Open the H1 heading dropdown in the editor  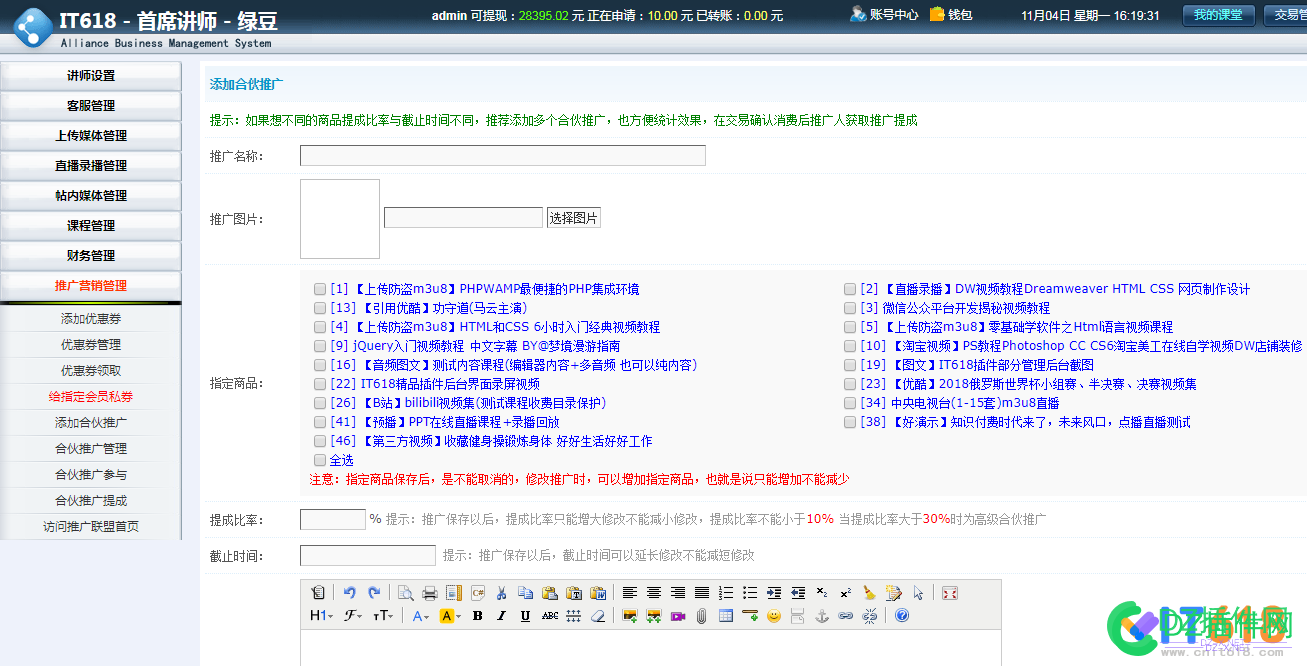pyautogui.click(x=319, y=616)
